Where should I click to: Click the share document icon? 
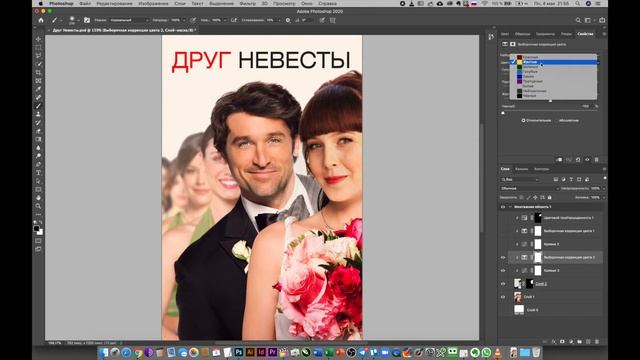pyautogui.click(x=602, y=20)
